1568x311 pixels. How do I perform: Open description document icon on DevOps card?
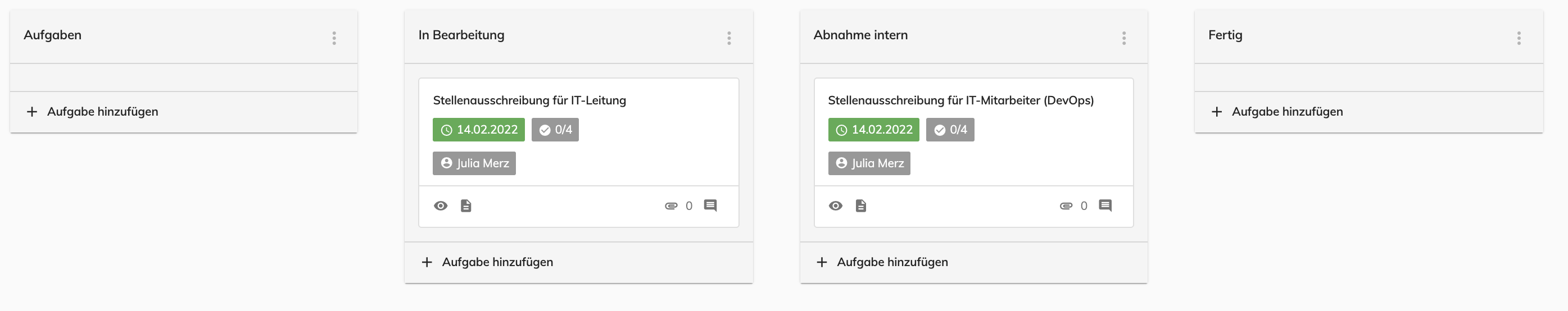(x=860, y=206)
